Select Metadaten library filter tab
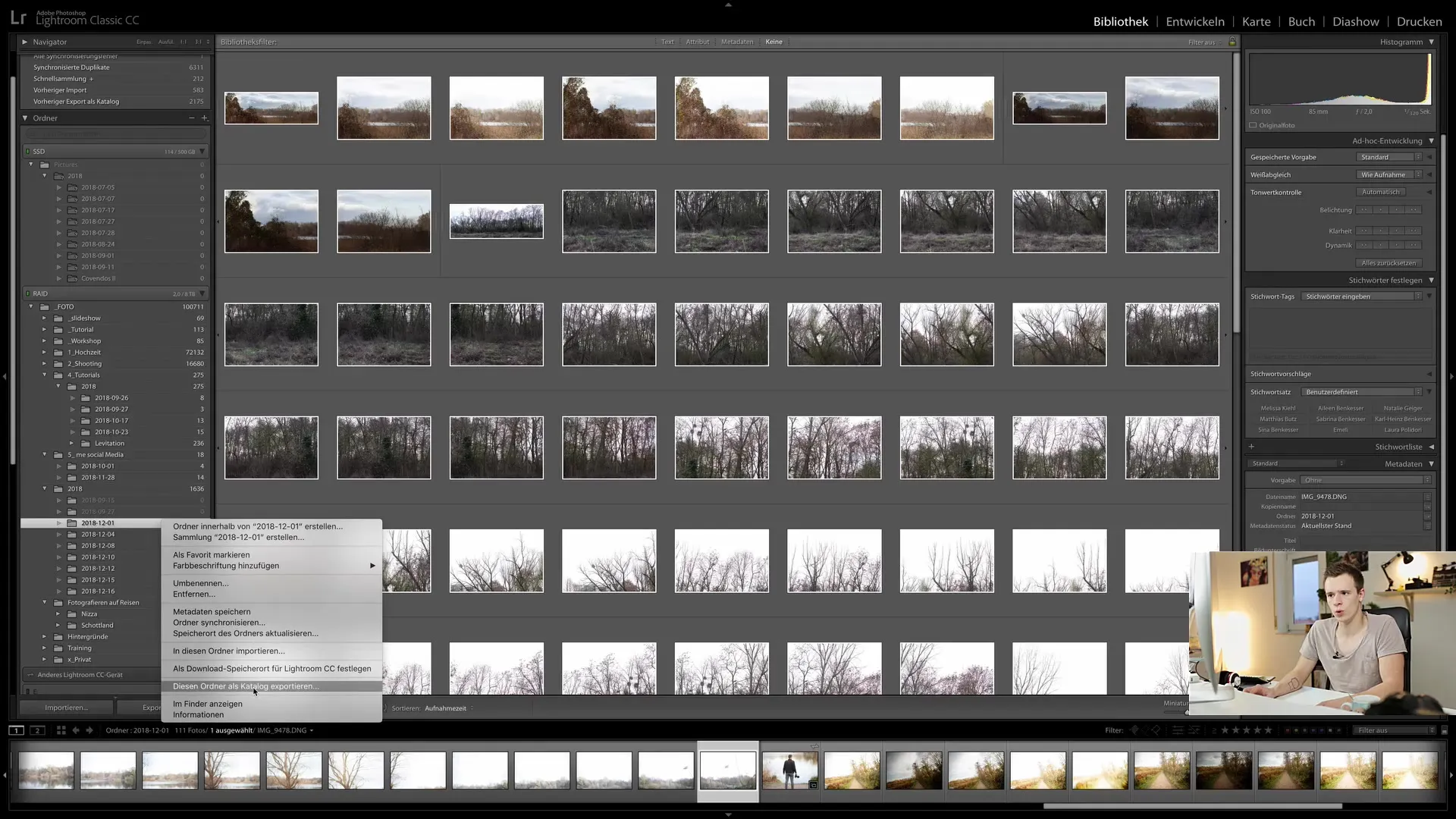Viewport: 1456px width, 819px height. coord(737,42)
